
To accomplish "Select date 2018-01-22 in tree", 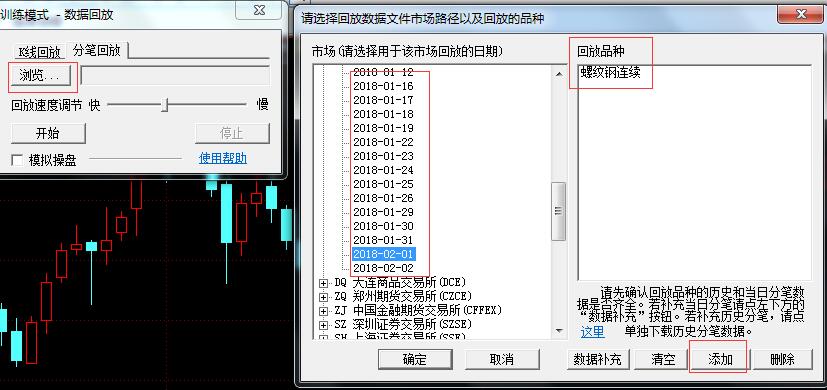I will click(x=383, y=142).
